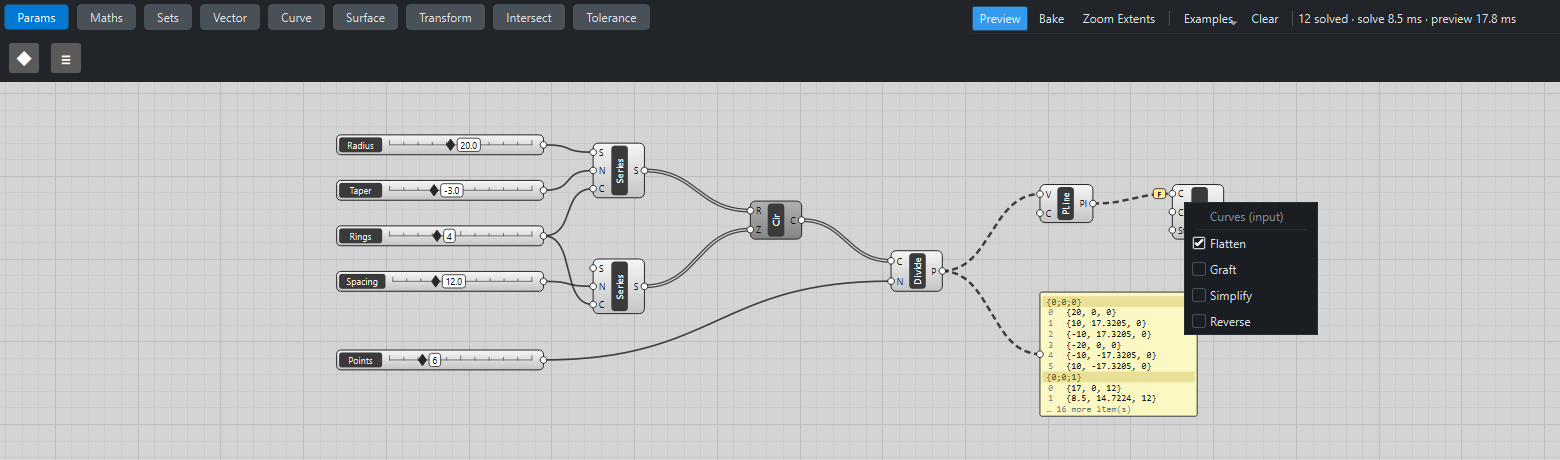This screenshot has width=1560, height=460.
Task: Click the yellow panel's input port
Action: point(1040,354)
